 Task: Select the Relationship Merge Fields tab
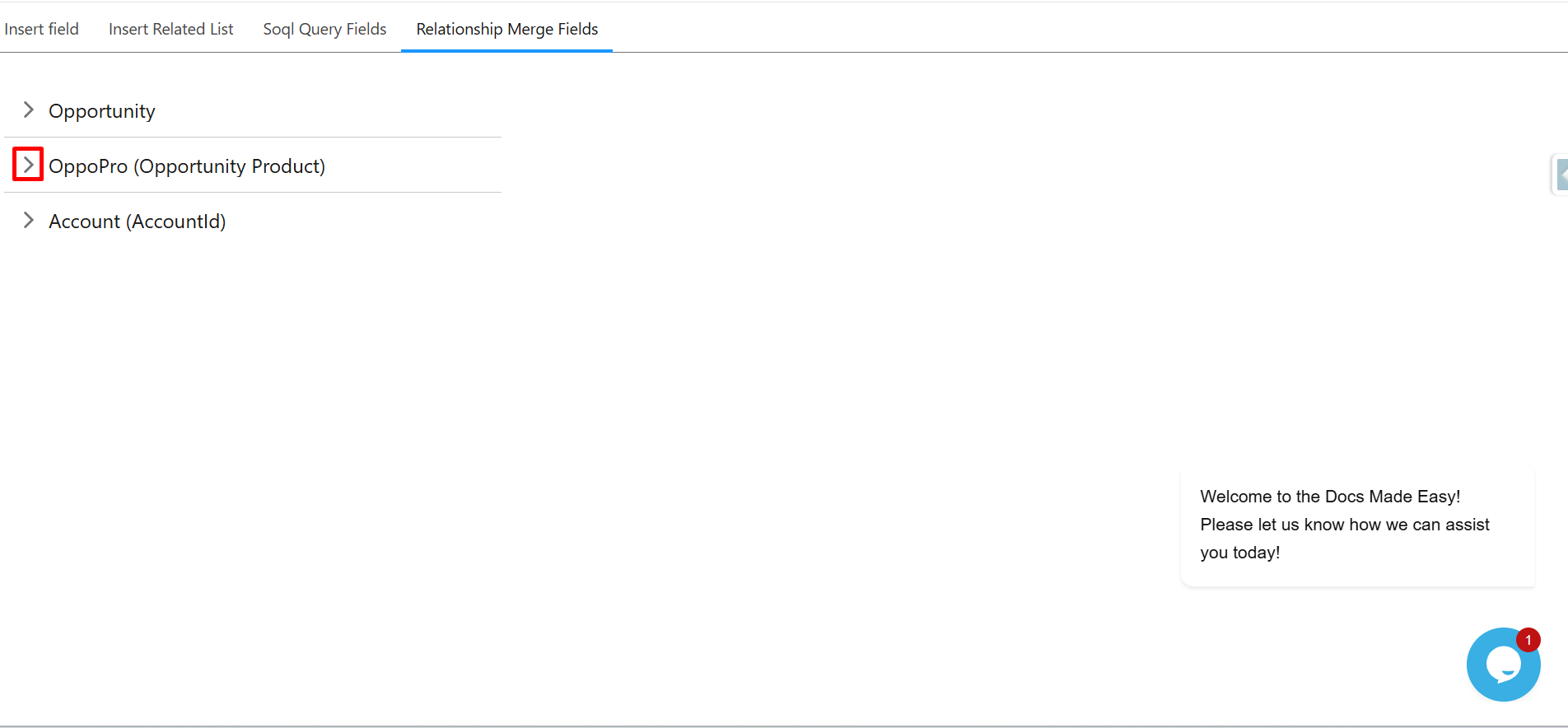[x=506, y=29]
